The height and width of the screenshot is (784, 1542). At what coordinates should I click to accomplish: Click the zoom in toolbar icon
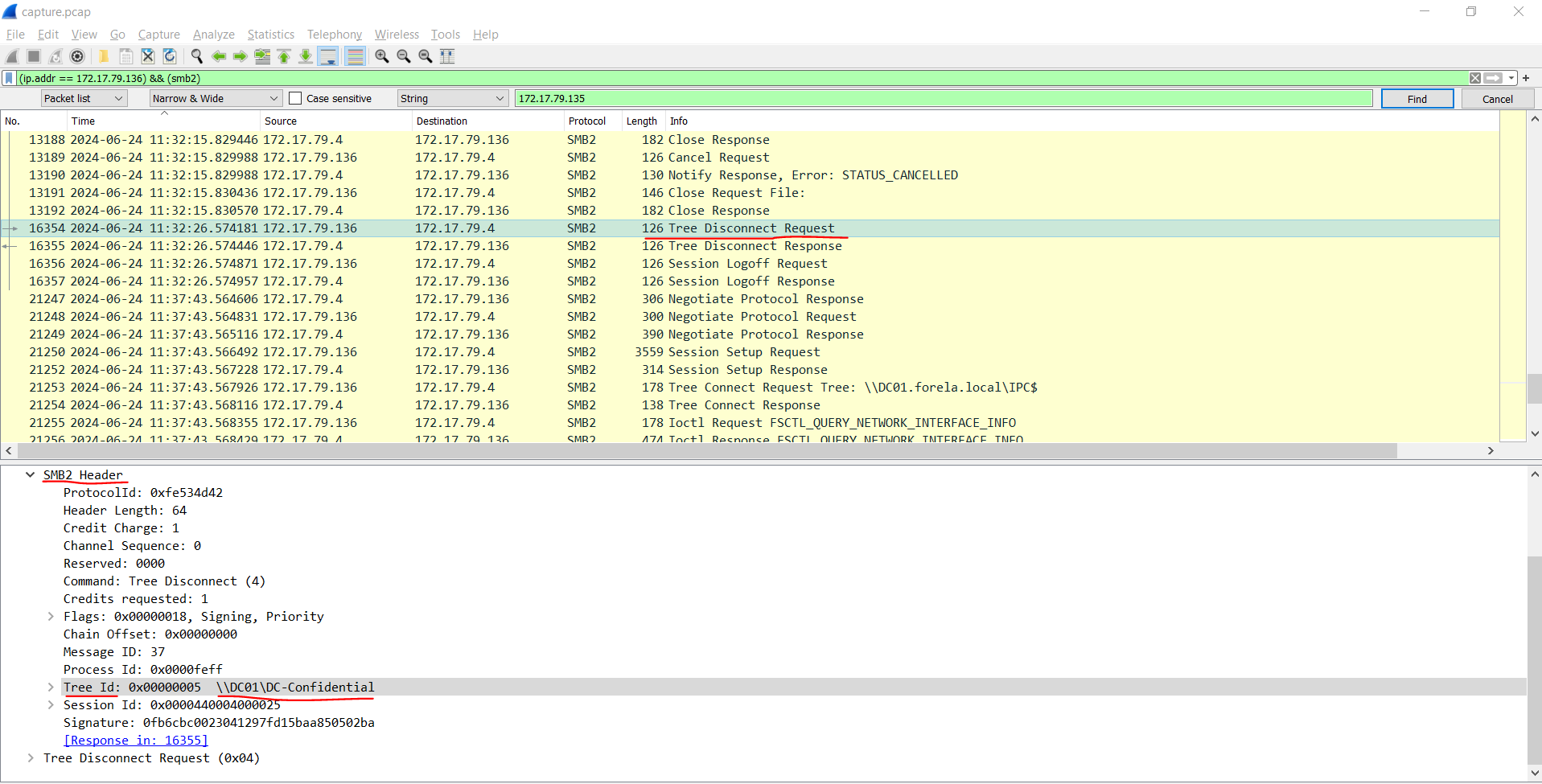tap(382, 56)
